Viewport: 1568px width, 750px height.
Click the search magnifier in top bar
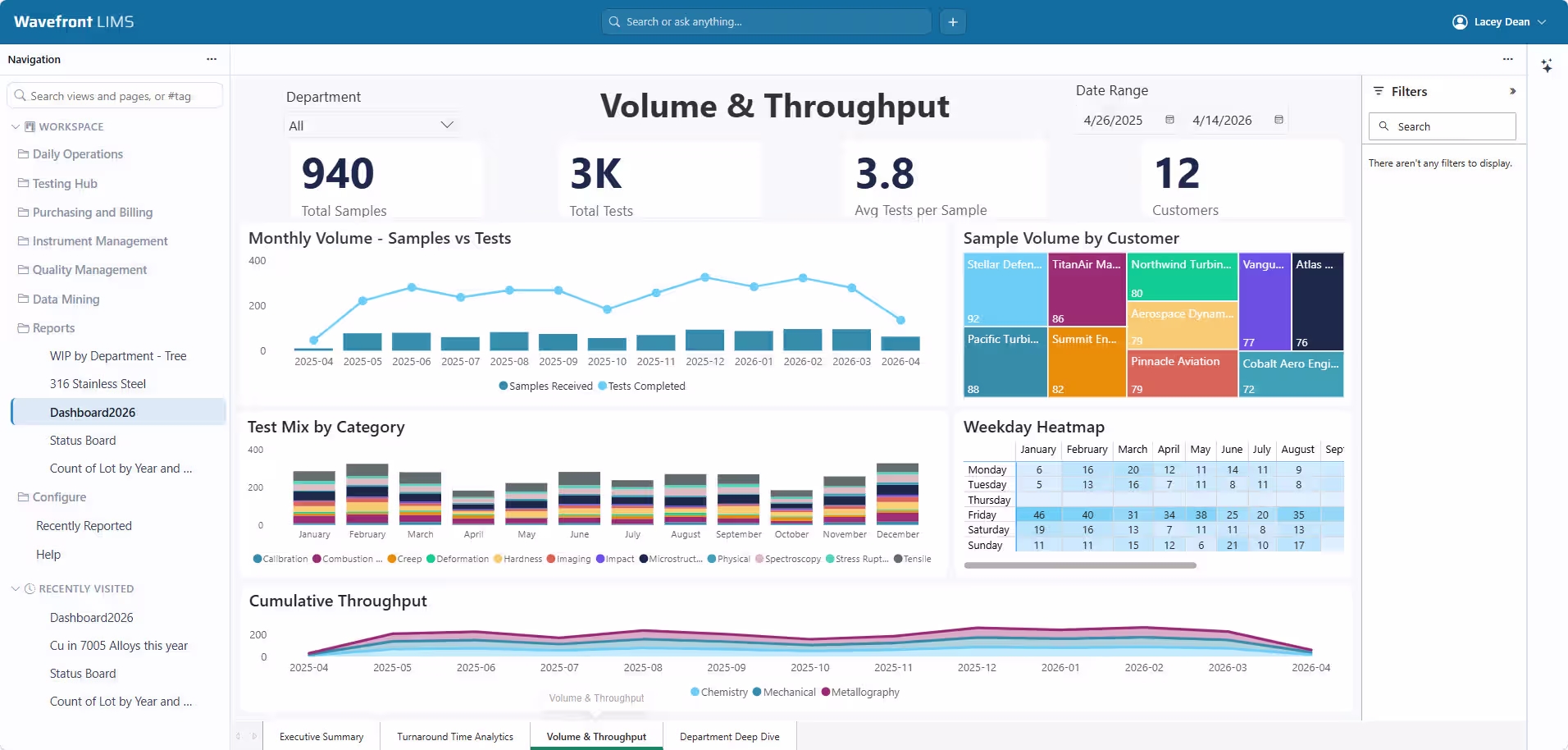614,22
